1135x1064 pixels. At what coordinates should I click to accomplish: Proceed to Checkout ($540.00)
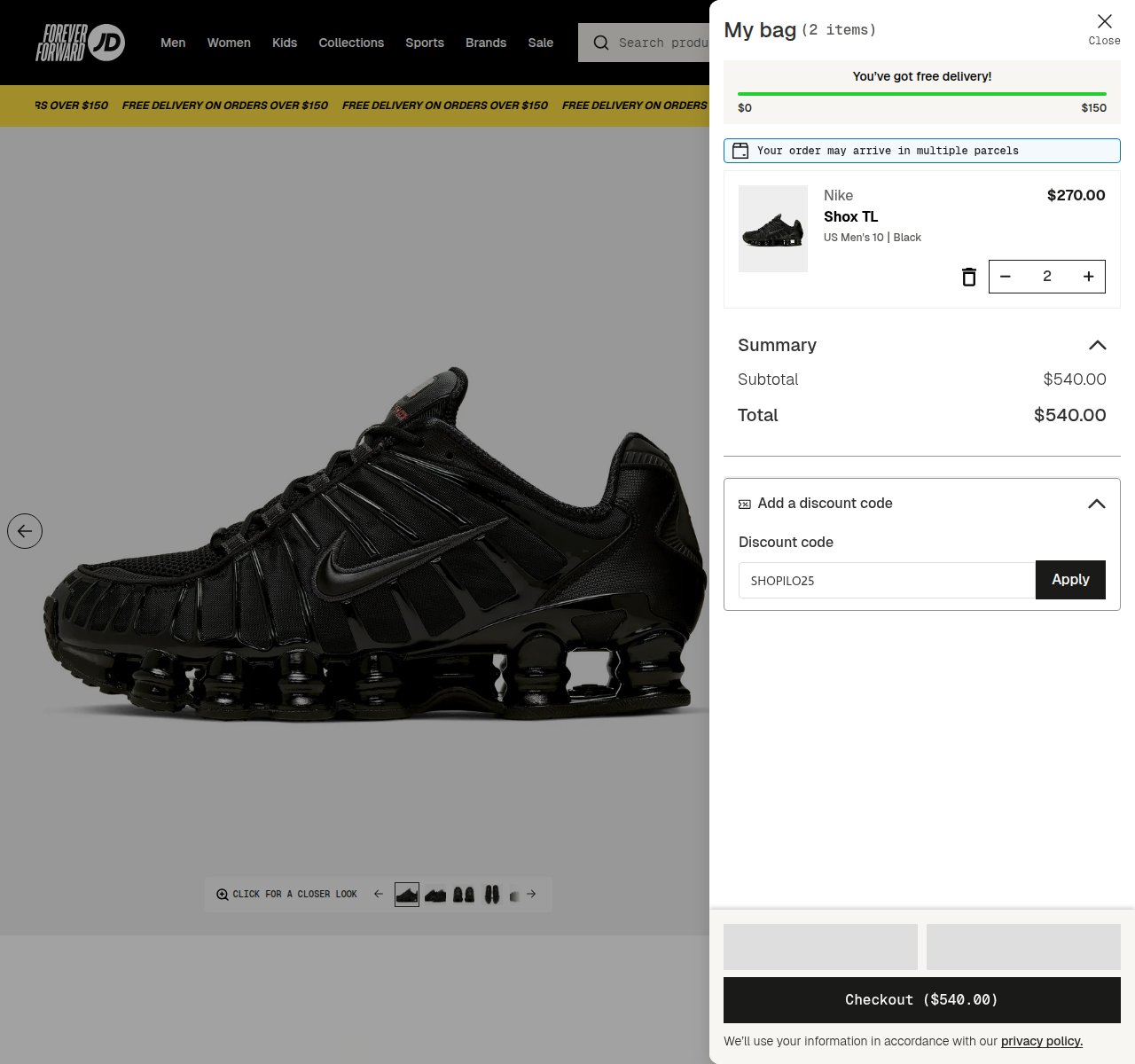point(922,1000)
